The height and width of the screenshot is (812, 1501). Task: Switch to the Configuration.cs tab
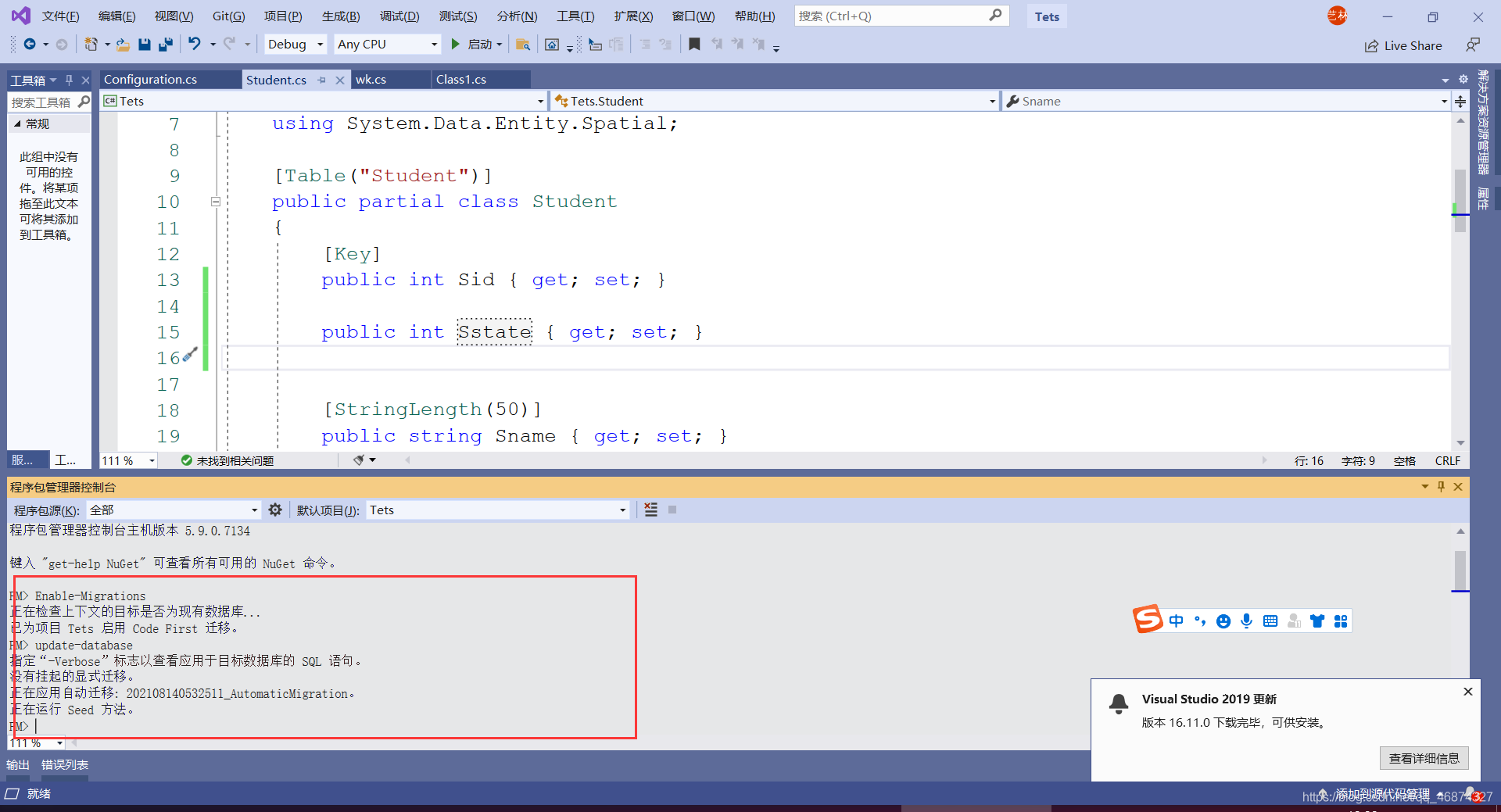(x=150, y=80)
